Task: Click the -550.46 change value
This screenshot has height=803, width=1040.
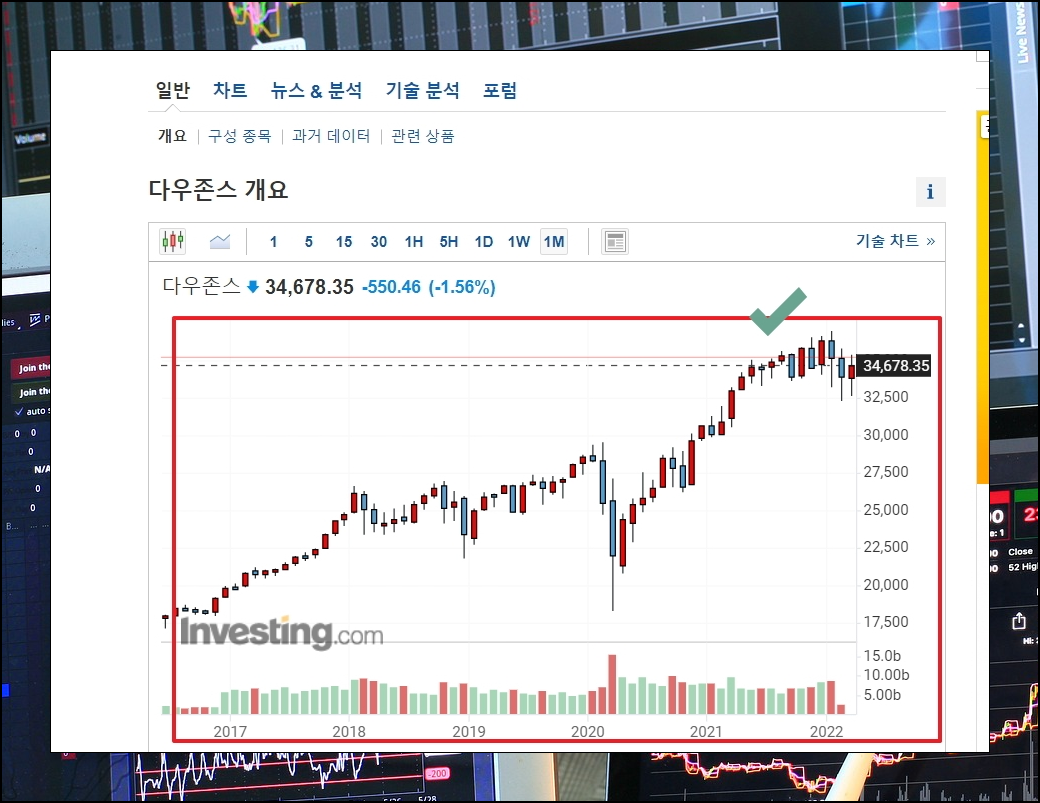Action: coord(391,287)
